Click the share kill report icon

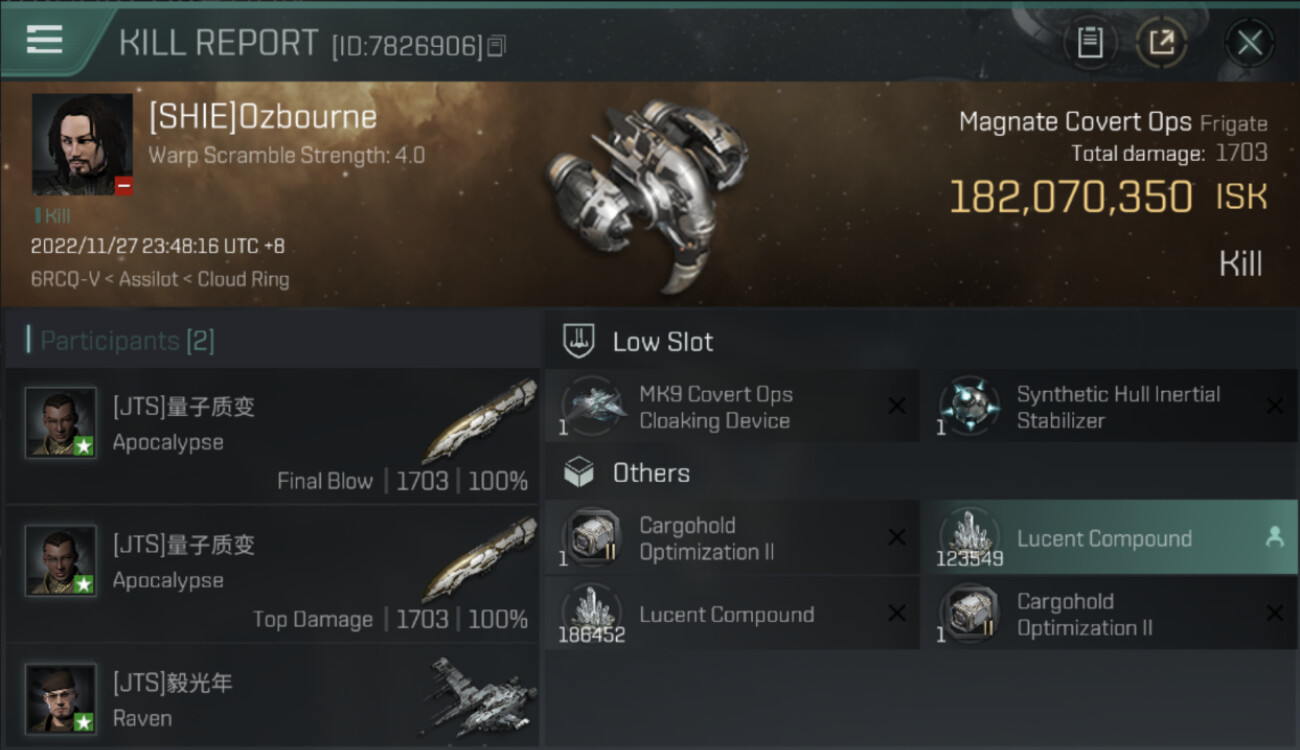coord(1162,43)
